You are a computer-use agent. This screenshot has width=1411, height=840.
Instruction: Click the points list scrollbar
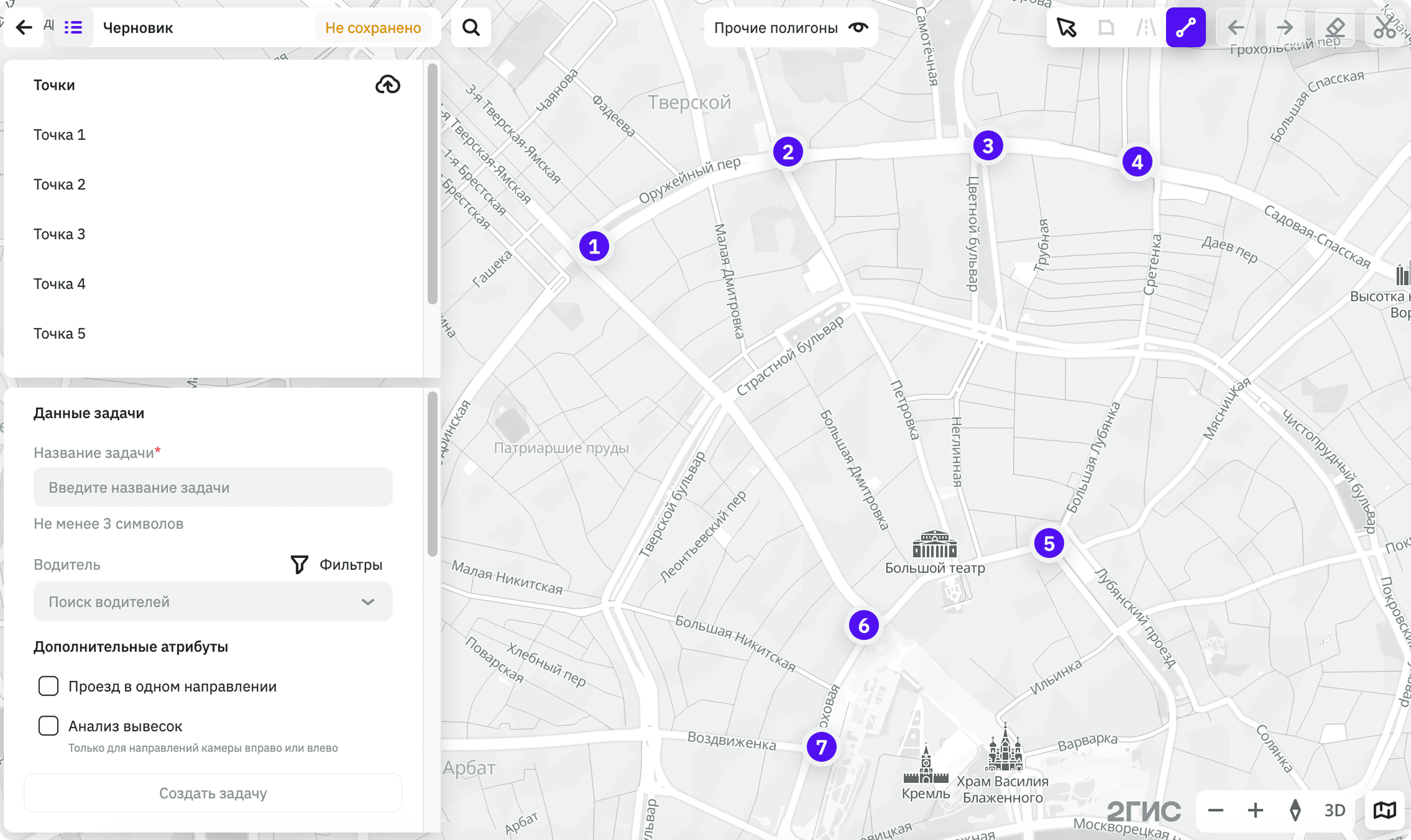pos(432,184)
